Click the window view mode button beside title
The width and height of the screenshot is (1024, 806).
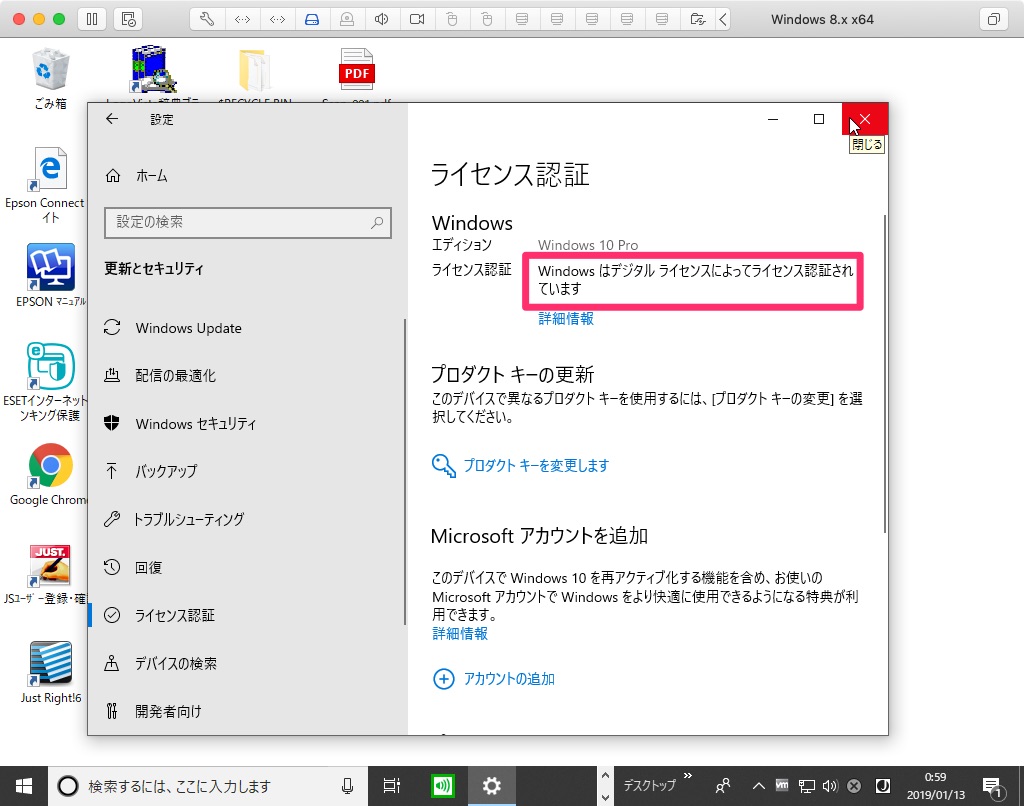click(993, 19)
